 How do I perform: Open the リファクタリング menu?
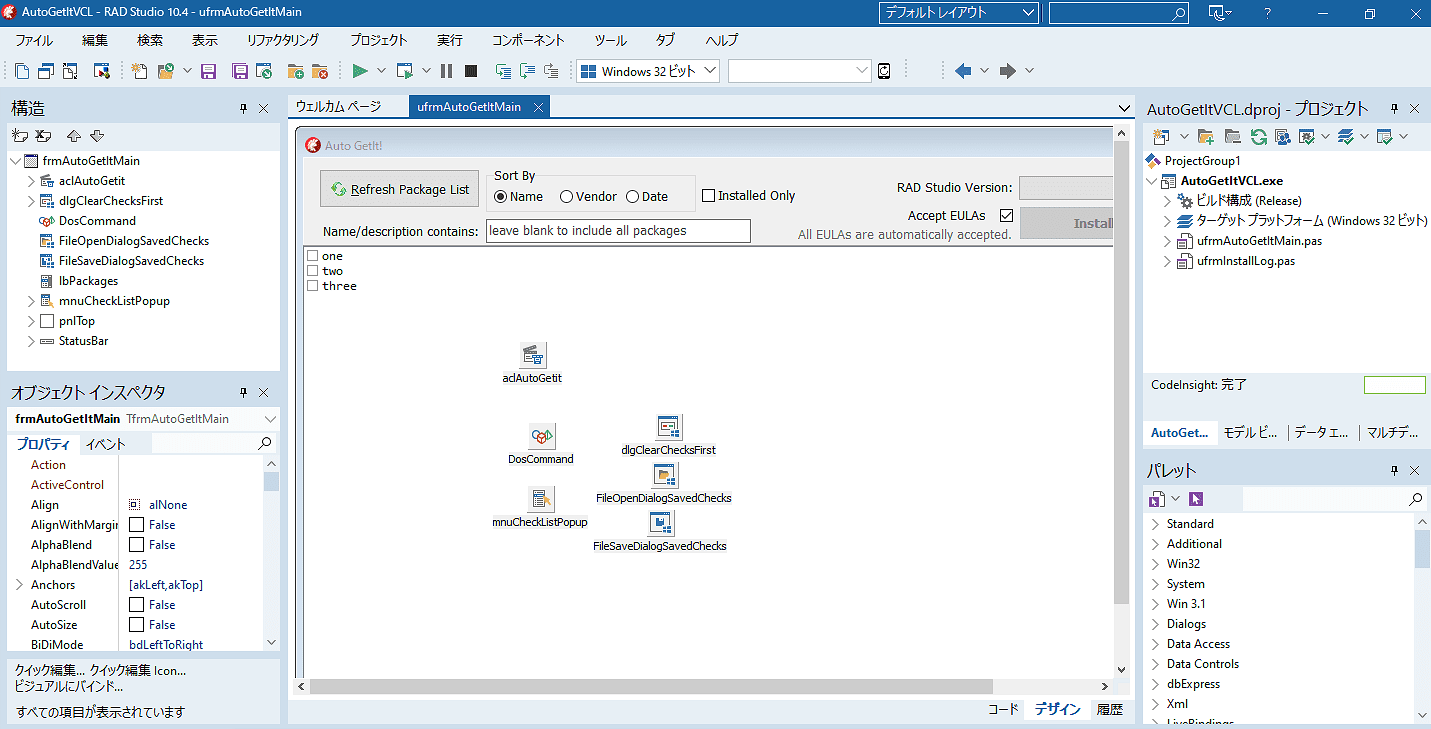click(283, 41)
